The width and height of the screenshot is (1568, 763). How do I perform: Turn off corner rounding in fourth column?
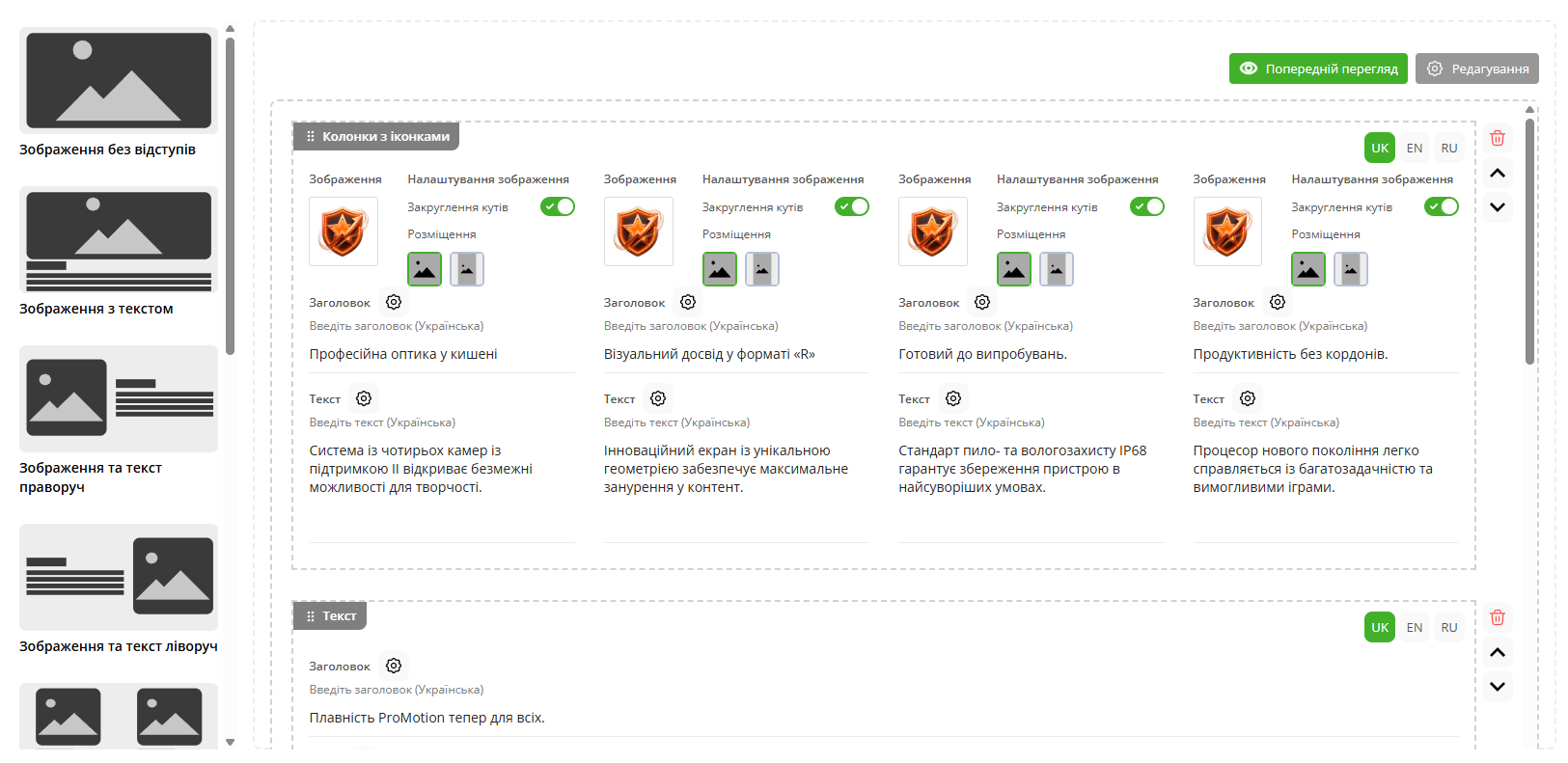1441,206
